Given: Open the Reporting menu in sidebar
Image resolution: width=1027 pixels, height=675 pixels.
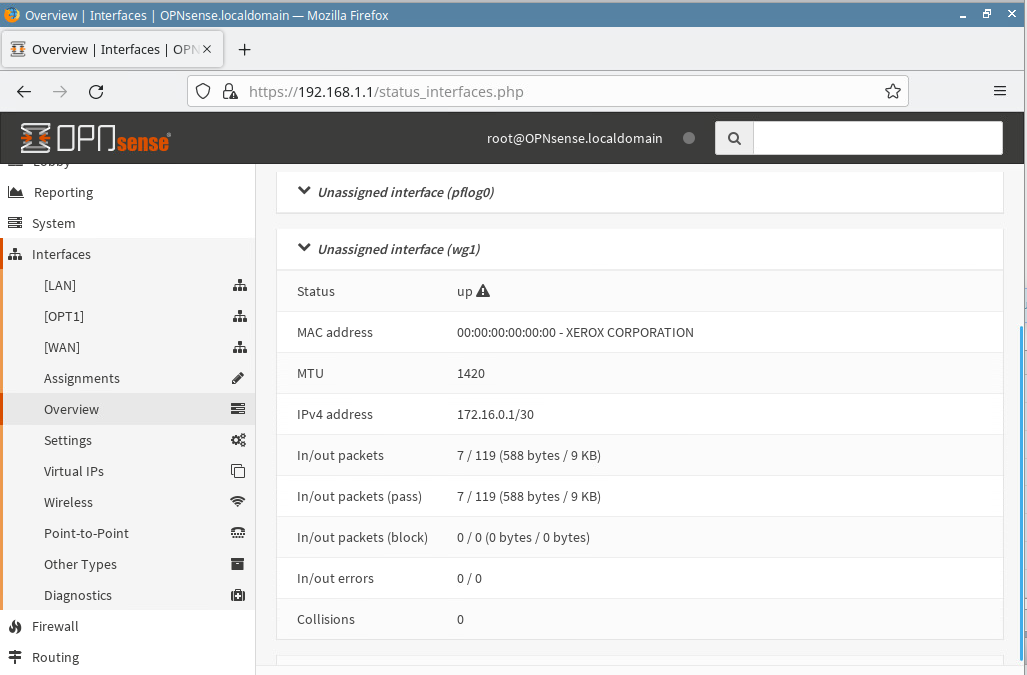Looking at the screenshot, I should pyautogui.click(x=63, y=192).
